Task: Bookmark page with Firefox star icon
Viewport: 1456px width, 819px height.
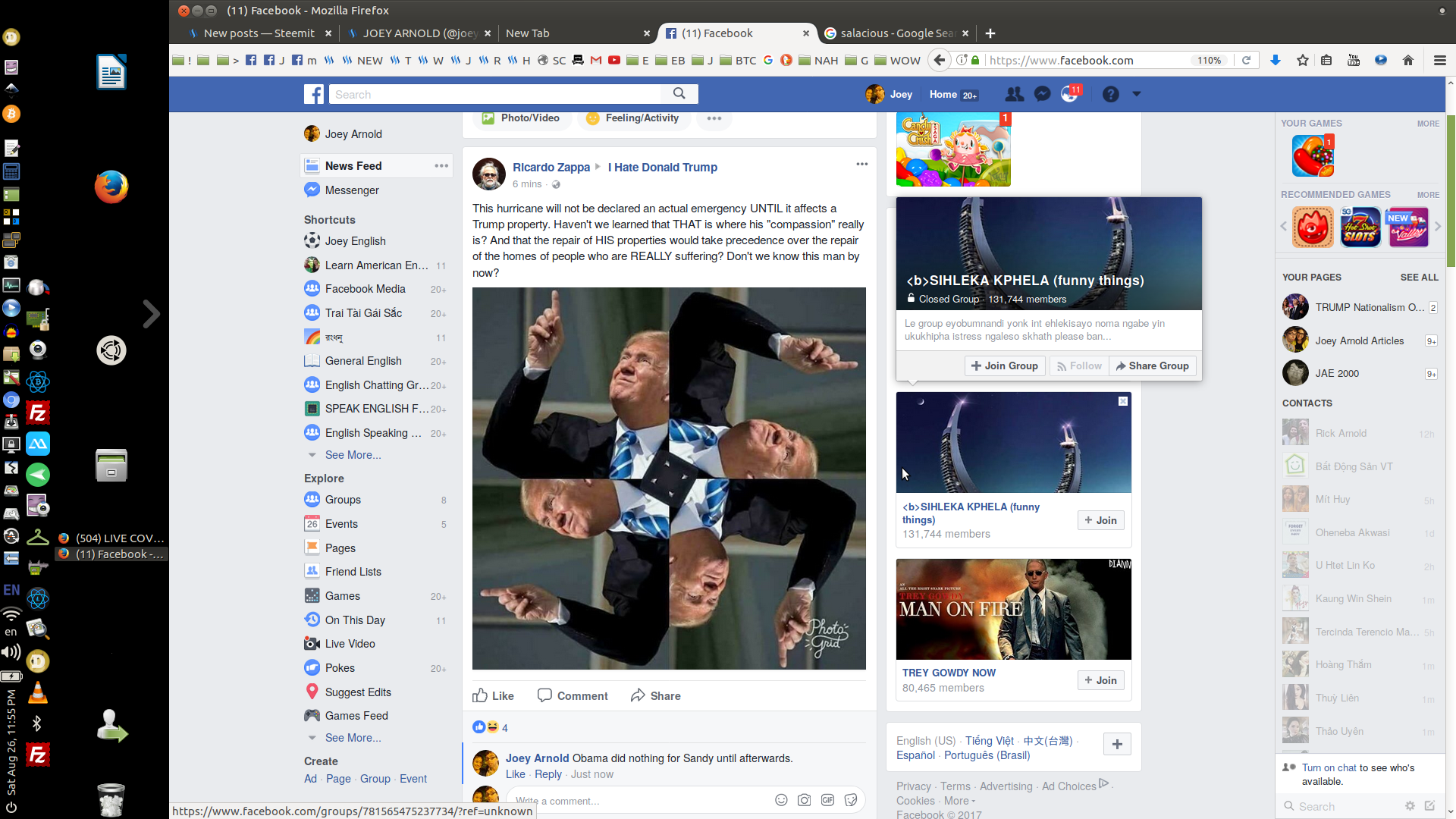Action: pos(1302,60)
